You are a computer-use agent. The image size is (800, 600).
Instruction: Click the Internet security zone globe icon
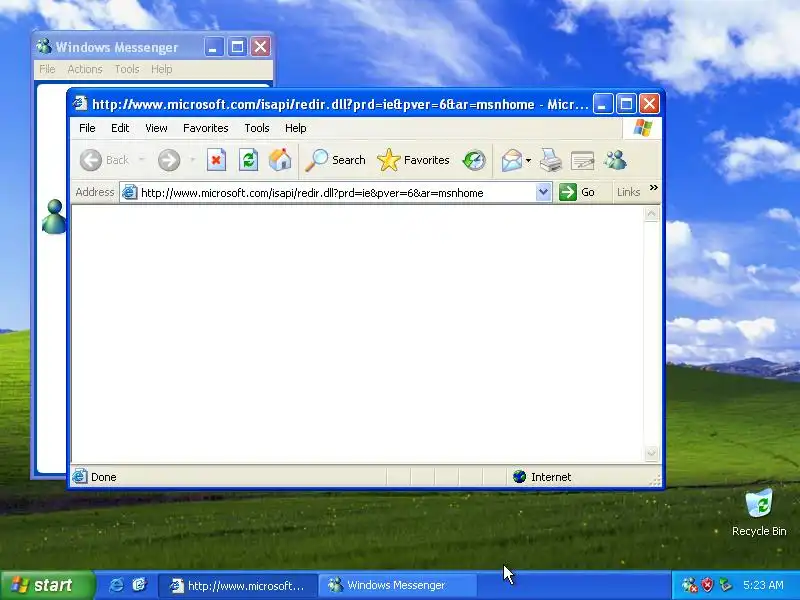coord(519,477)
